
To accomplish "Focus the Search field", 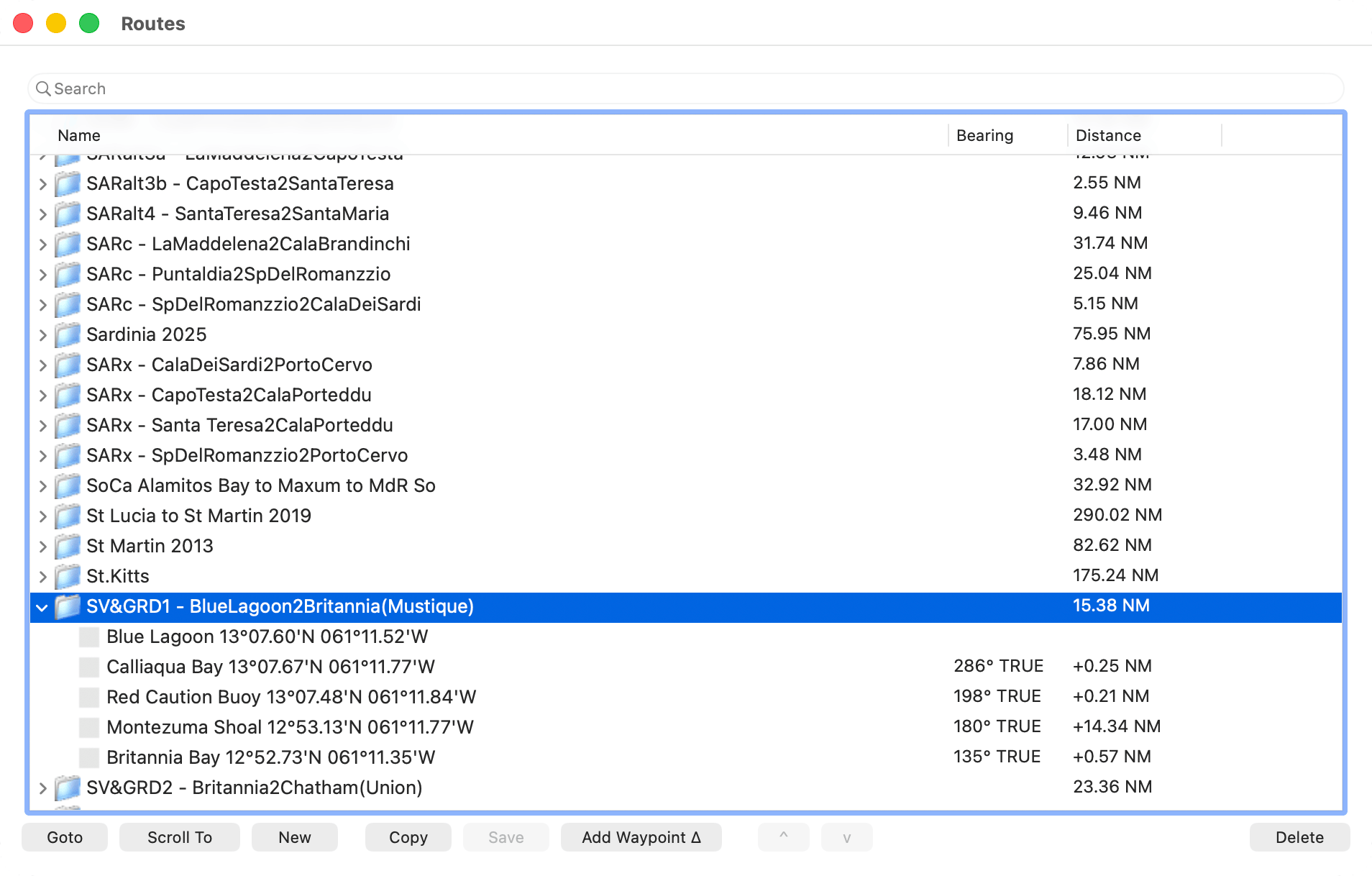I will [x=686, y=88].
